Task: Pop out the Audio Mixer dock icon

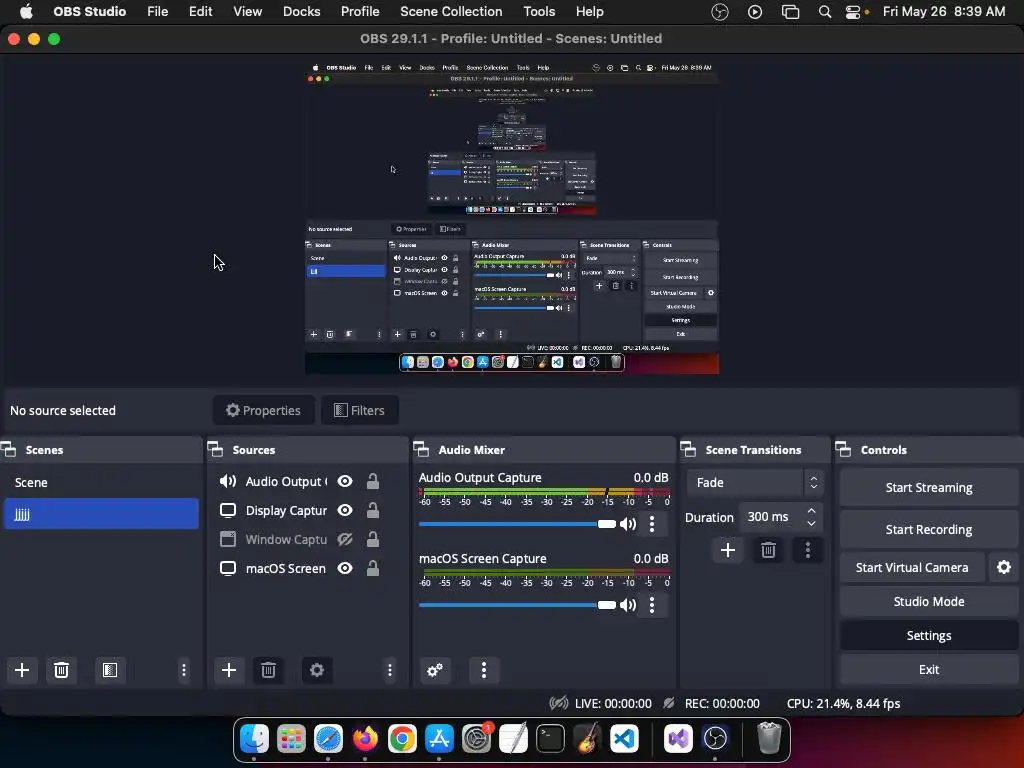Action: pos(421,449)
